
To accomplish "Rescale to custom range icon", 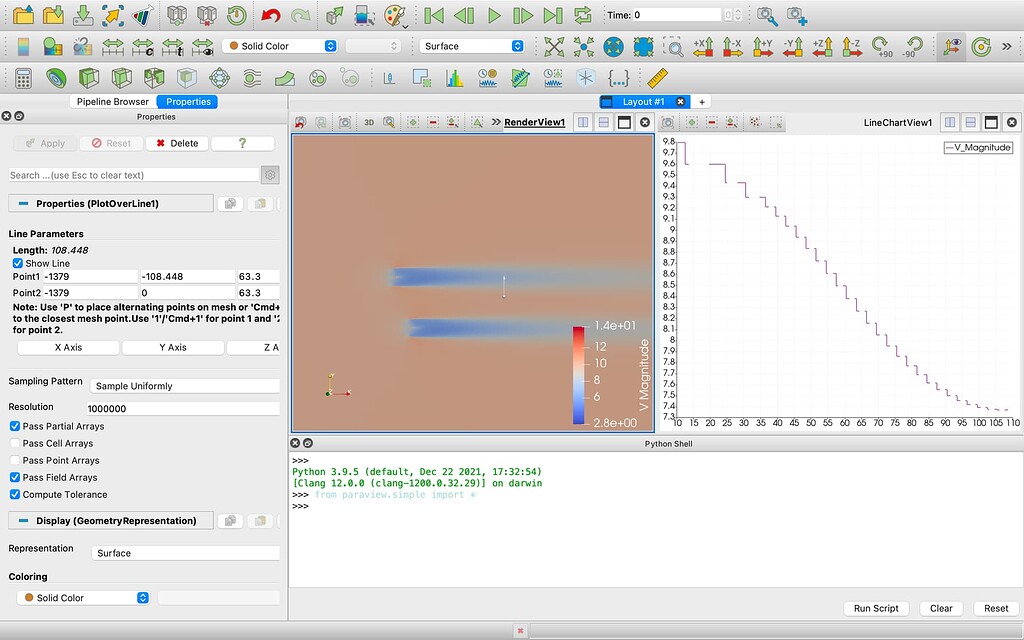I will pyautogui.click(x=142, y=46).
